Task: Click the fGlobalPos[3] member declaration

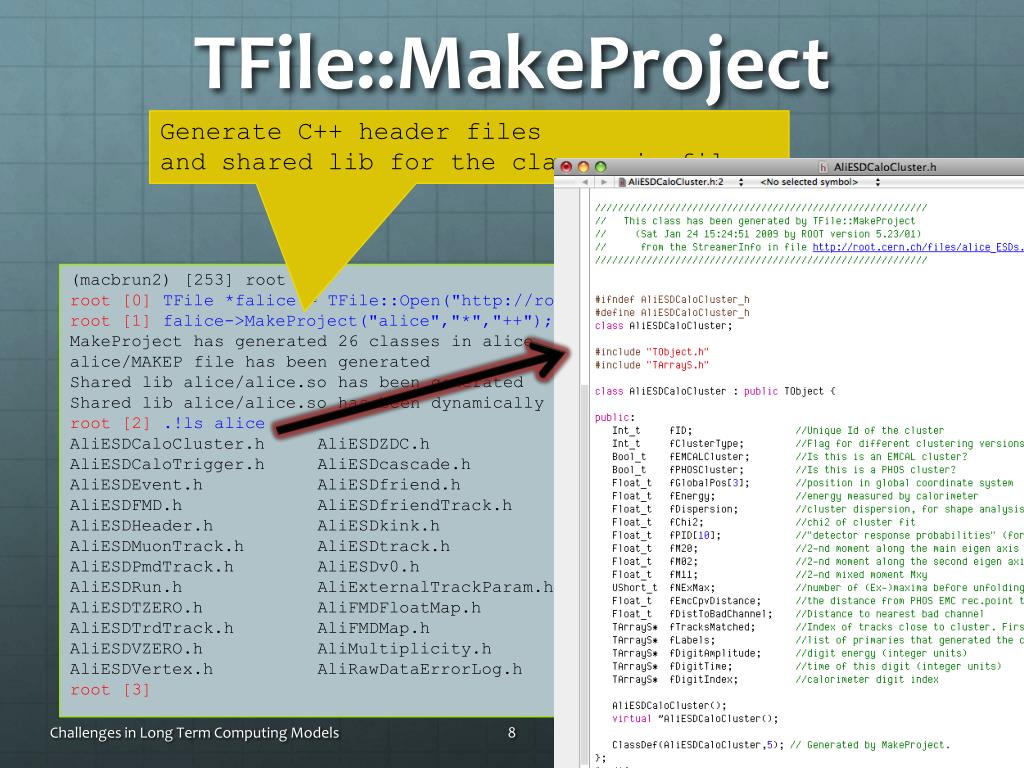Action: pos(680,483)
